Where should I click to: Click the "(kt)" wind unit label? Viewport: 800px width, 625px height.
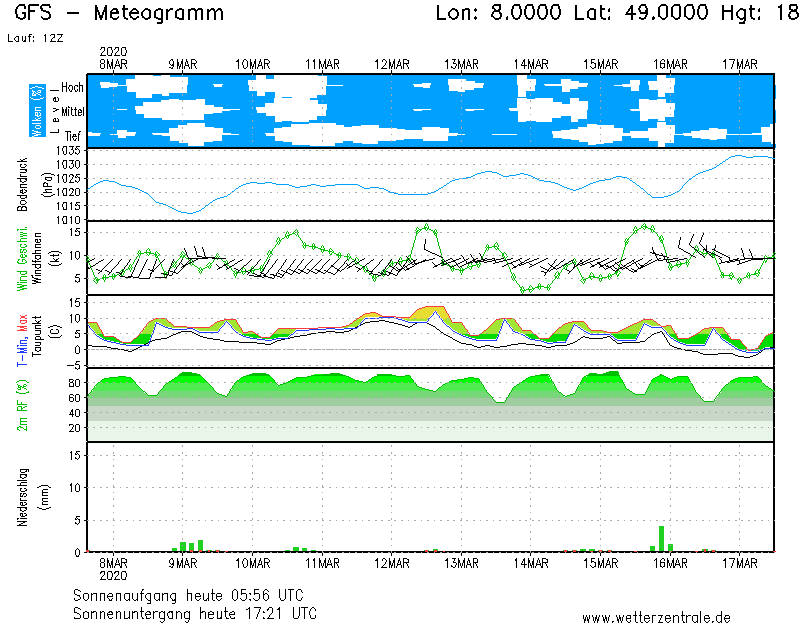click(56, 259)
